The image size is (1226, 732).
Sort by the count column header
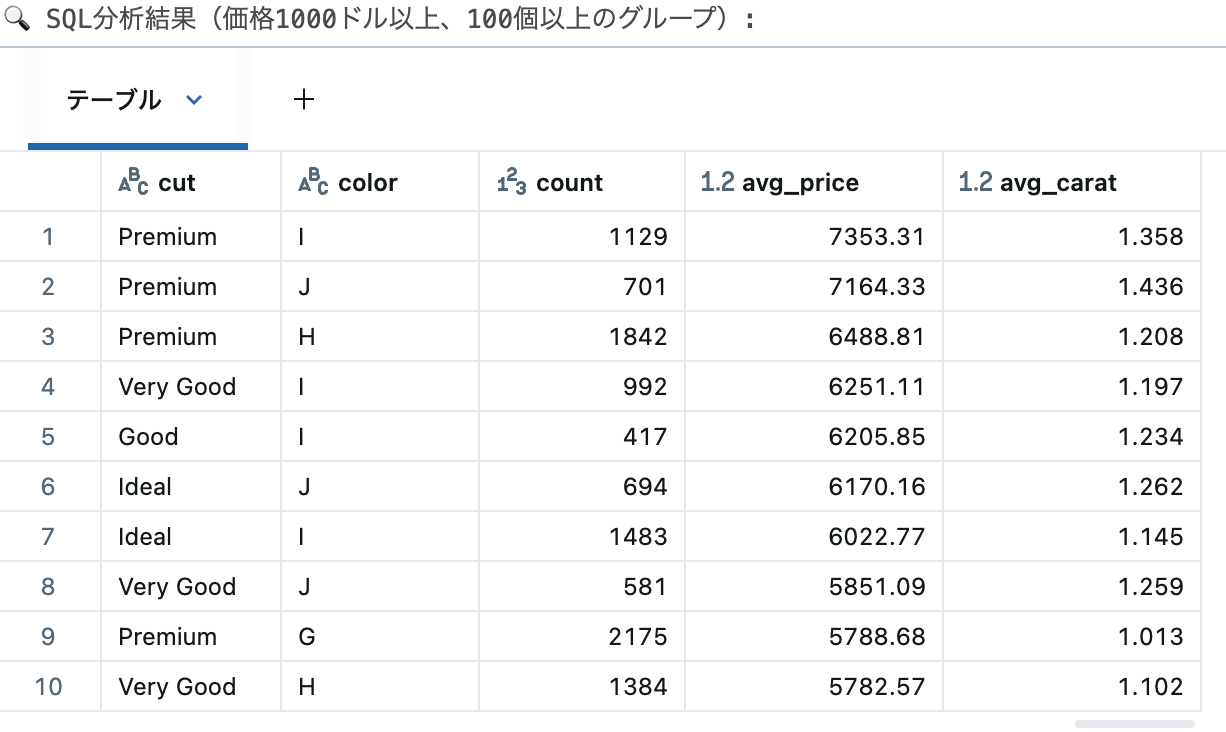tap(570, 182)
